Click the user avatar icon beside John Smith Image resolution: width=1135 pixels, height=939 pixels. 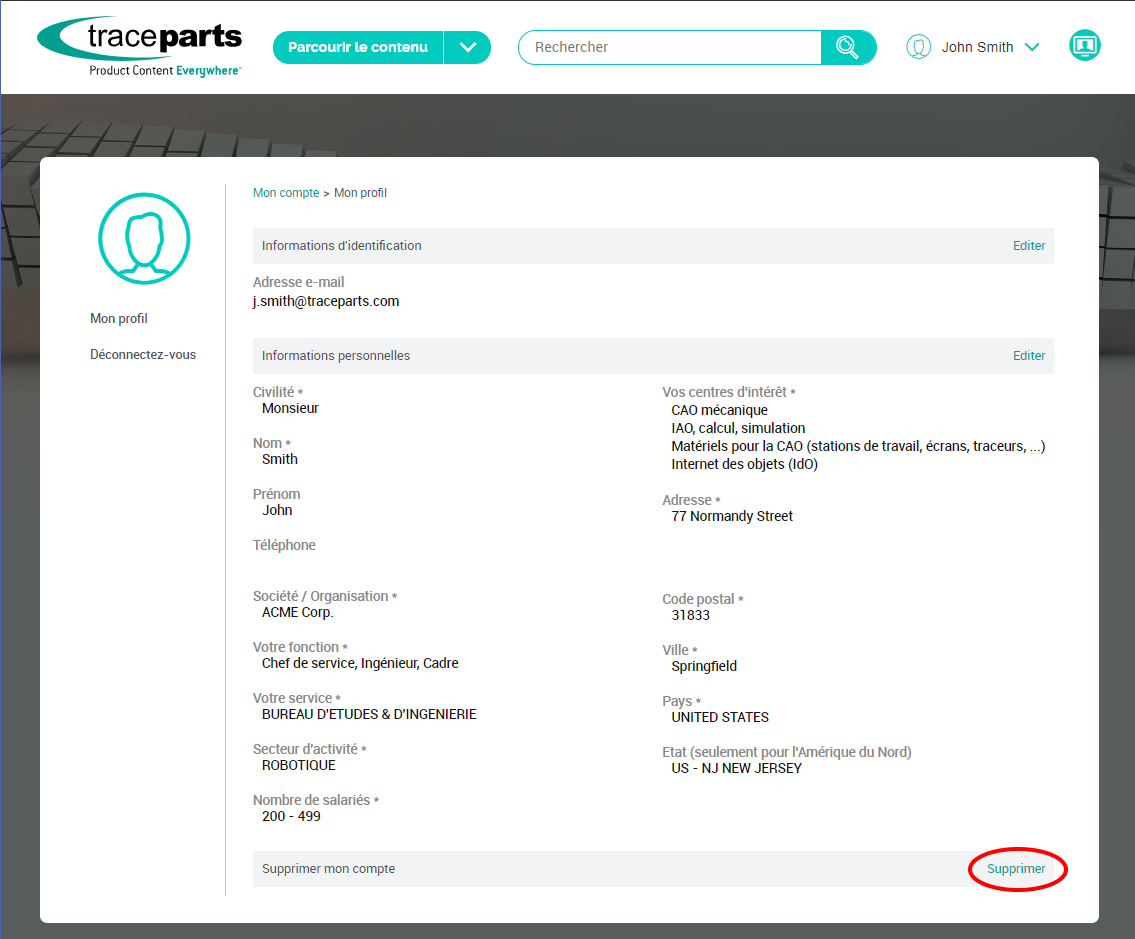(x=918, y=47)
